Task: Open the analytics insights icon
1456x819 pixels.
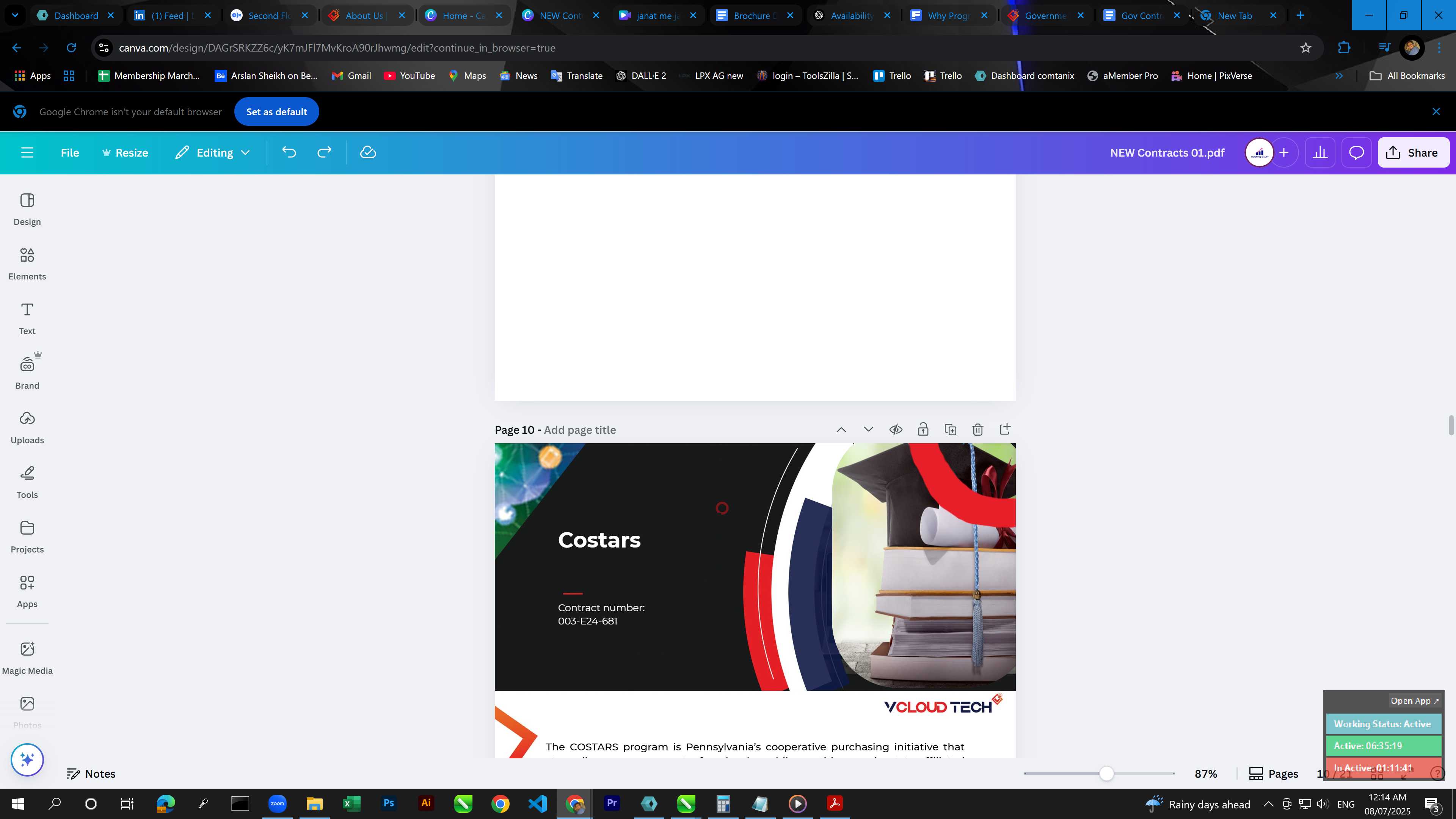Action: tap(1320, 152)
